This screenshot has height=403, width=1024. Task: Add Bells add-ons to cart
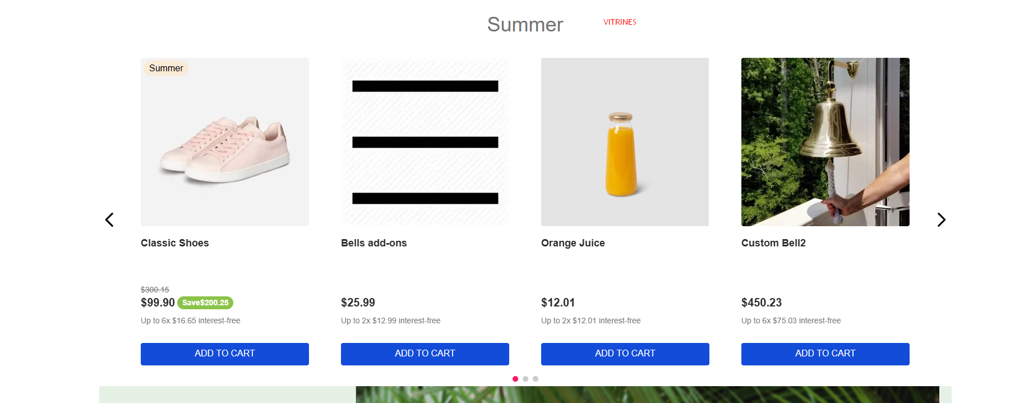[424, 354]
